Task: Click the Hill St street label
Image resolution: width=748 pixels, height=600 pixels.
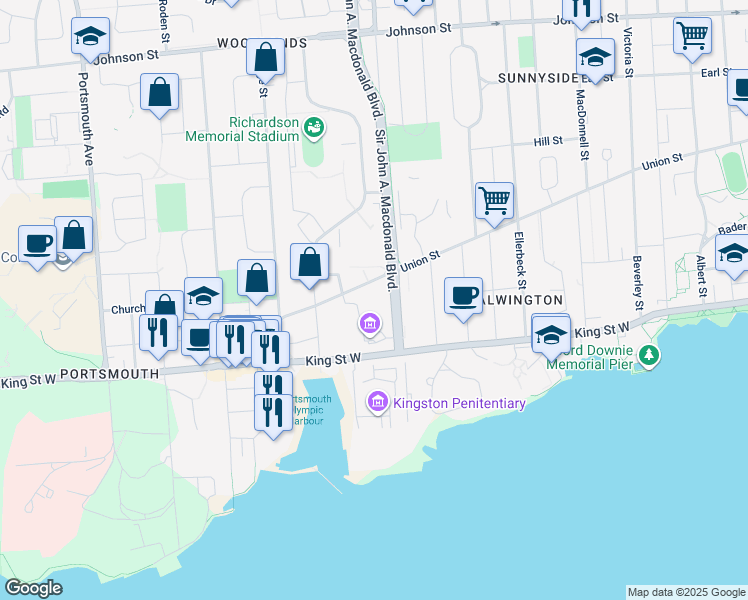Action: click(x=548, y=141)
